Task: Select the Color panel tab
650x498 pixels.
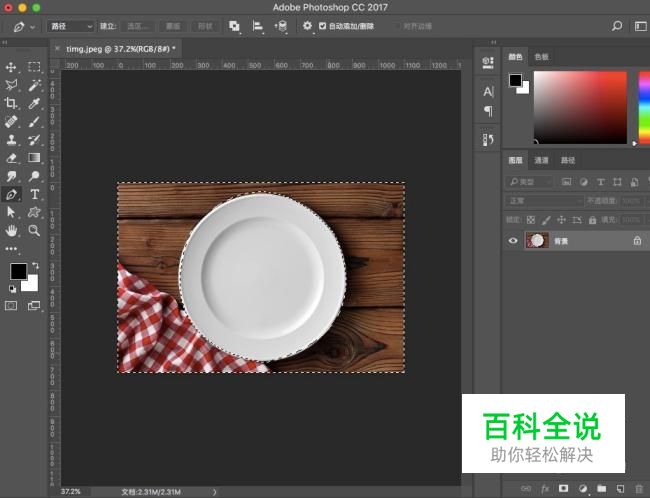Action: (516, 57)
